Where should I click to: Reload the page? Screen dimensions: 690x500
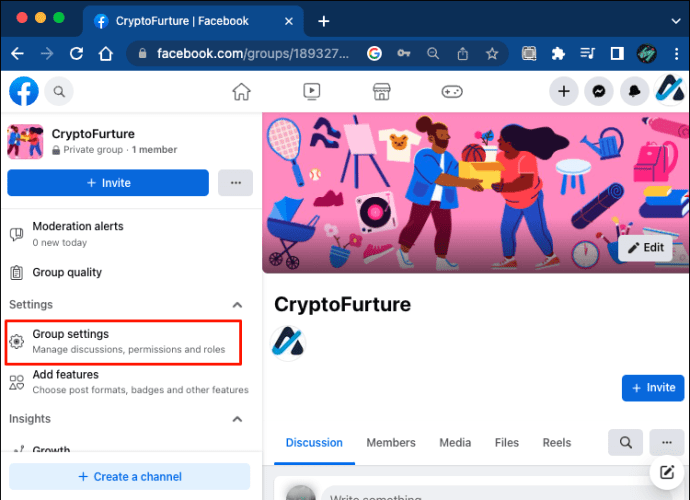(76, 54)
